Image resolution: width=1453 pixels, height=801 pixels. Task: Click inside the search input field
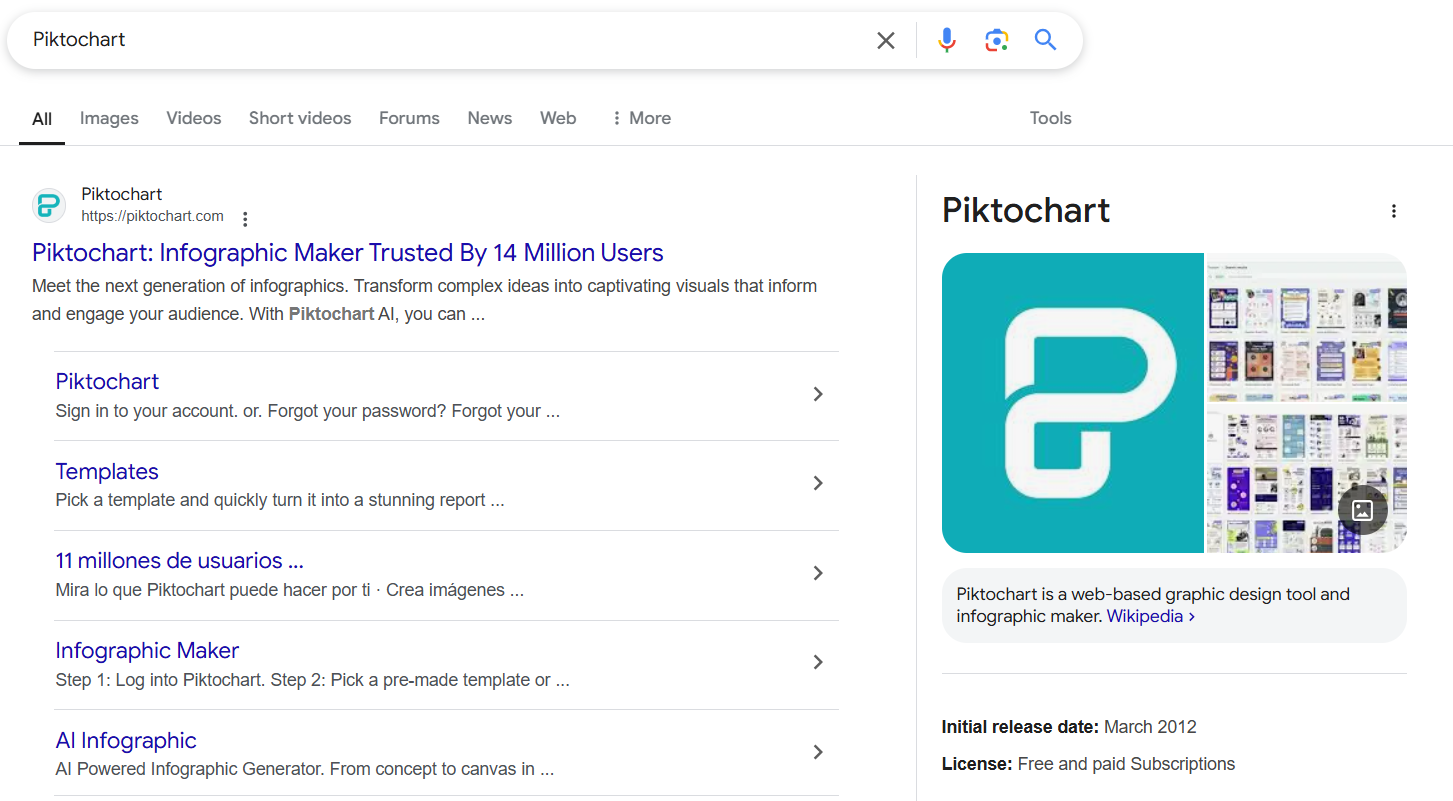(440, 40)
